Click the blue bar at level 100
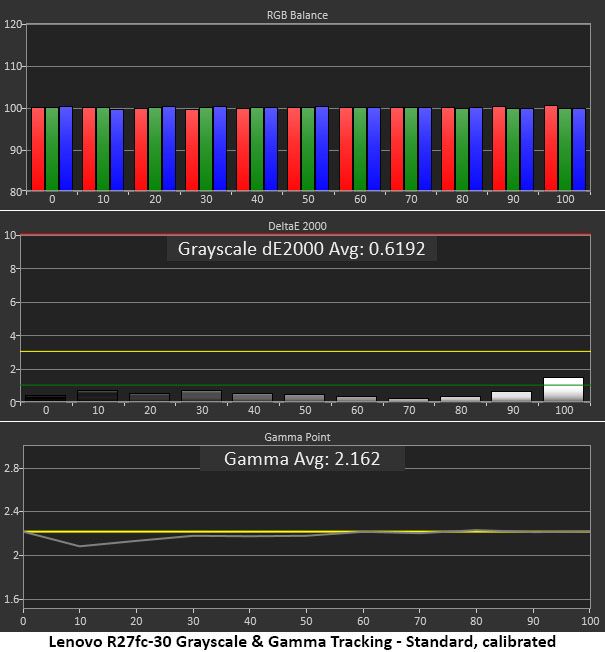Viewport: 605px width, 652px height. click(x=579, y=149)
